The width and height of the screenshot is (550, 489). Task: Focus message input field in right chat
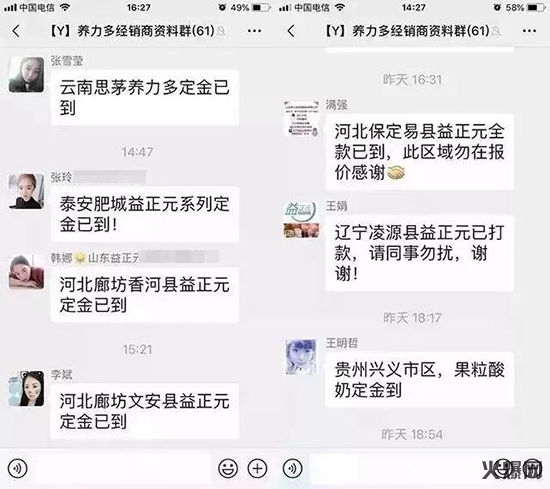[393, 468]
